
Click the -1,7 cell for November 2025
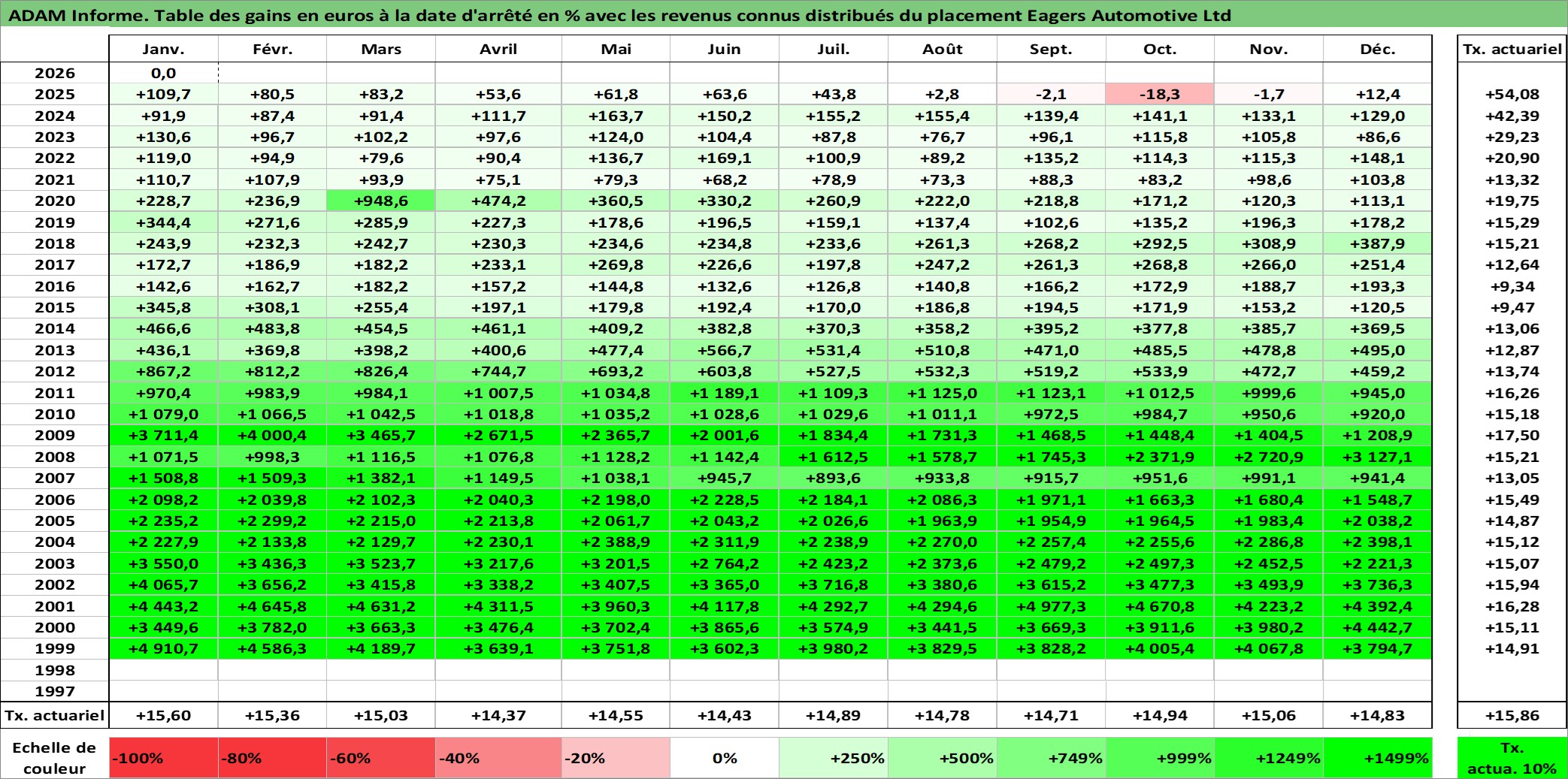(x=1269, y=94)
